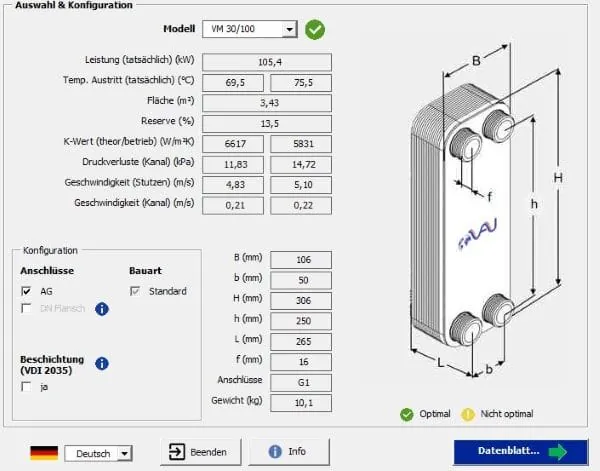
Task: Click the Temp. Austritt field 75,5
Action: [x=301, y=83]
